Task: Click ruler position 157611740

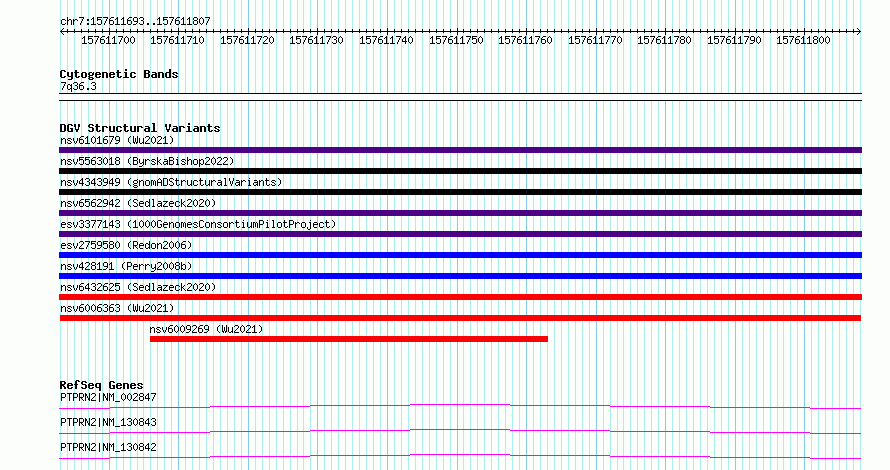Action: pos(386,40)
